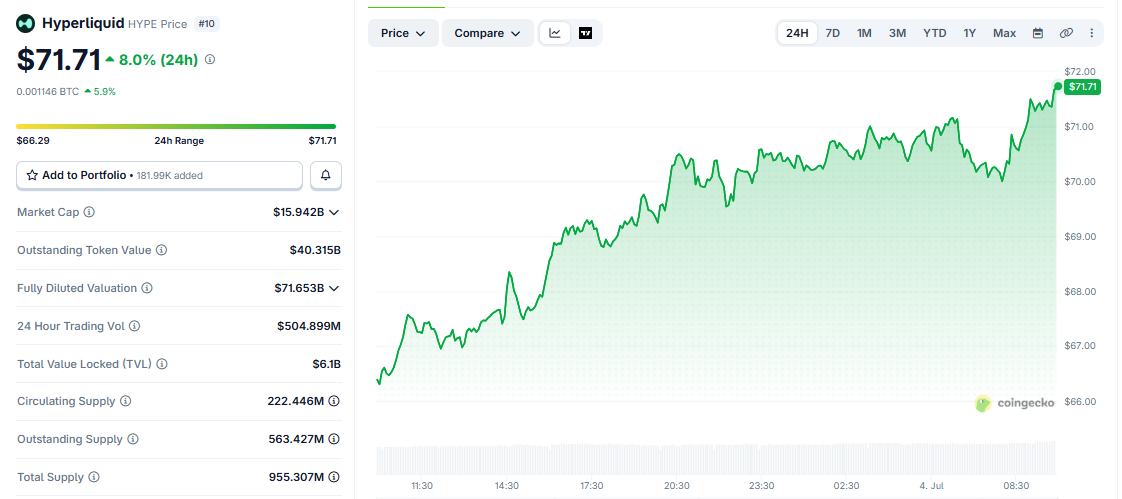
Task: Switch to TradingView chart icon
Action: coord(585,33)
